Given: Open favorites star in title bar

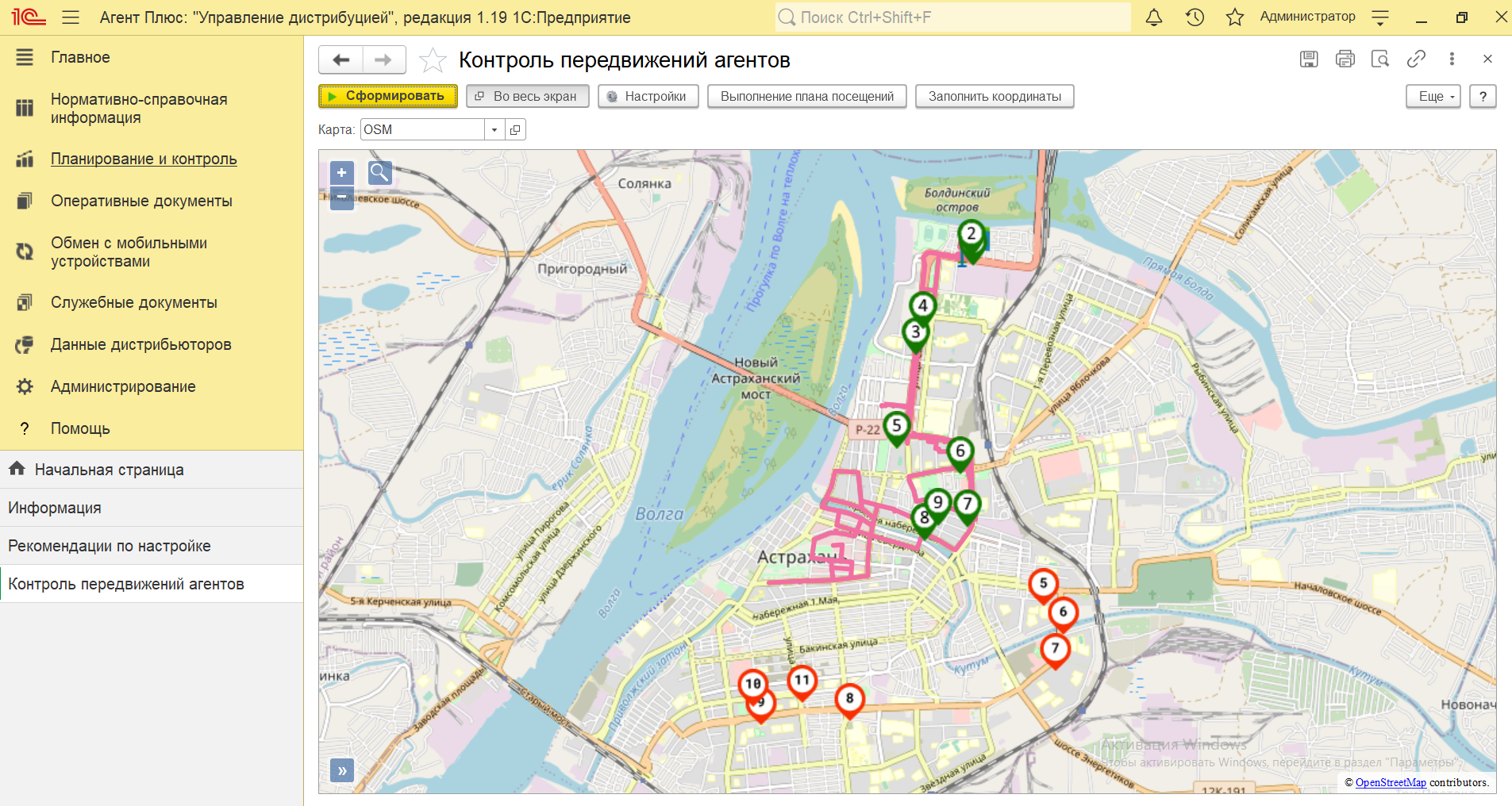Looking at the screenshot, I should point(1235,17).
